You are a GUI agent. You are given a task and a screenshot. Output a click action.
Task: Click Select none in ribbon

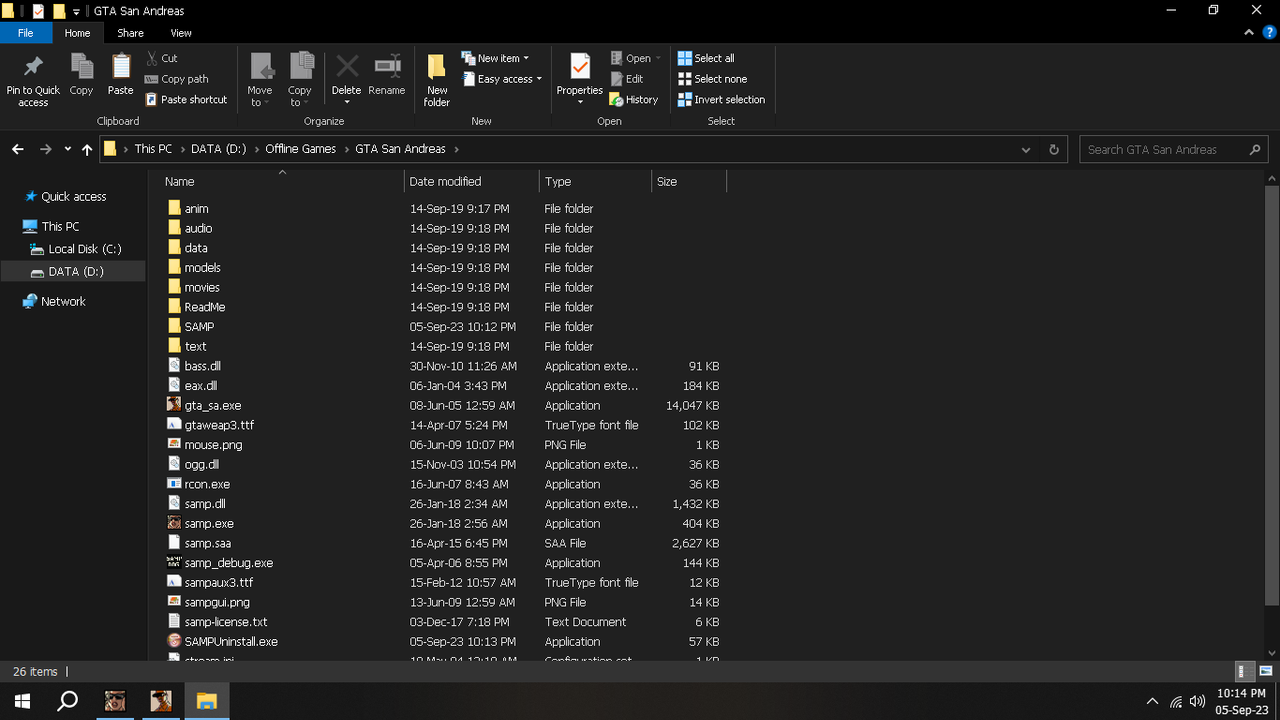click(712, 79)
